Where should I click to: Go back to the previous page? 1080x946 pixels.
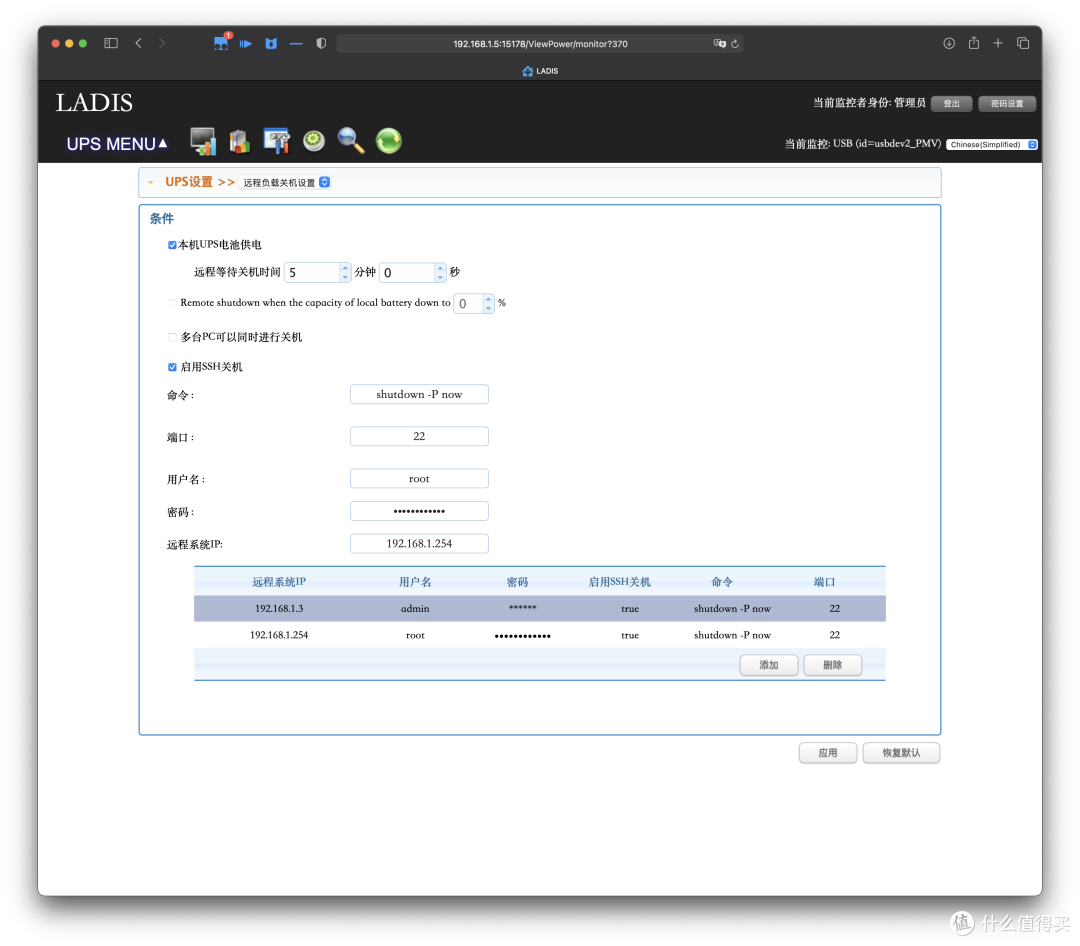click(138, 43)
